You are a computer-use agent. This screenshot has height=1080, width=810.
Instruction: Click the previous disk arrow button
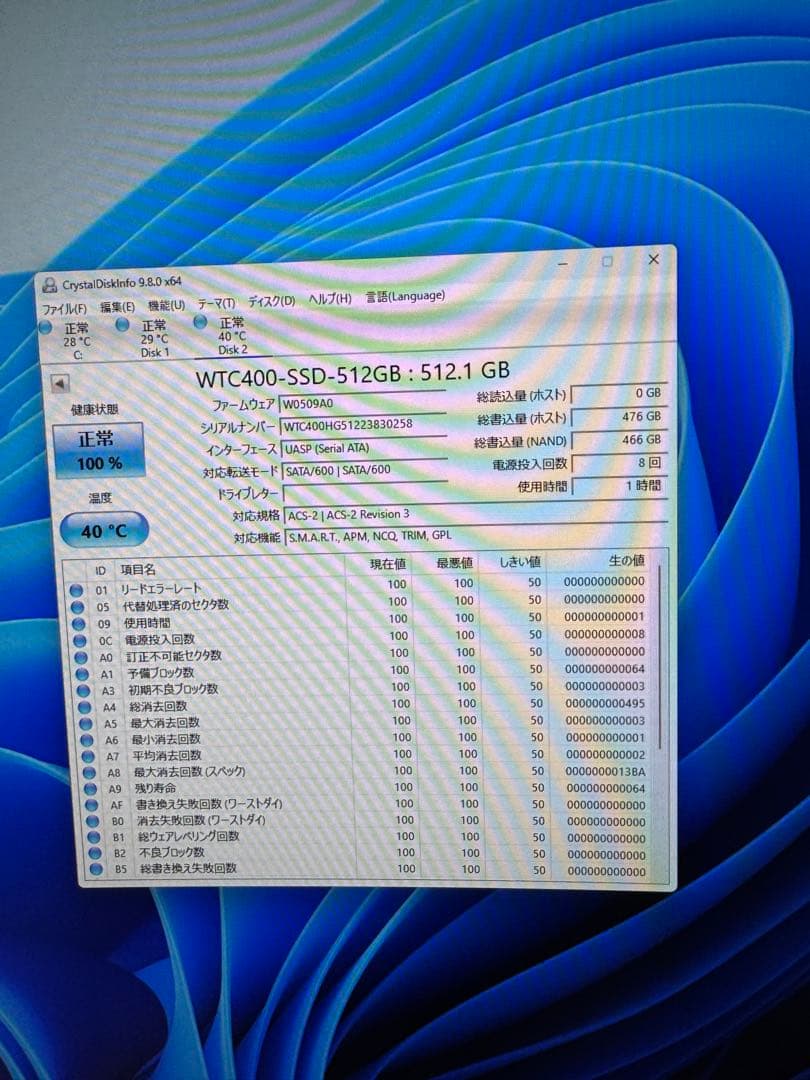pyautogui.click(x=61, y=384)
